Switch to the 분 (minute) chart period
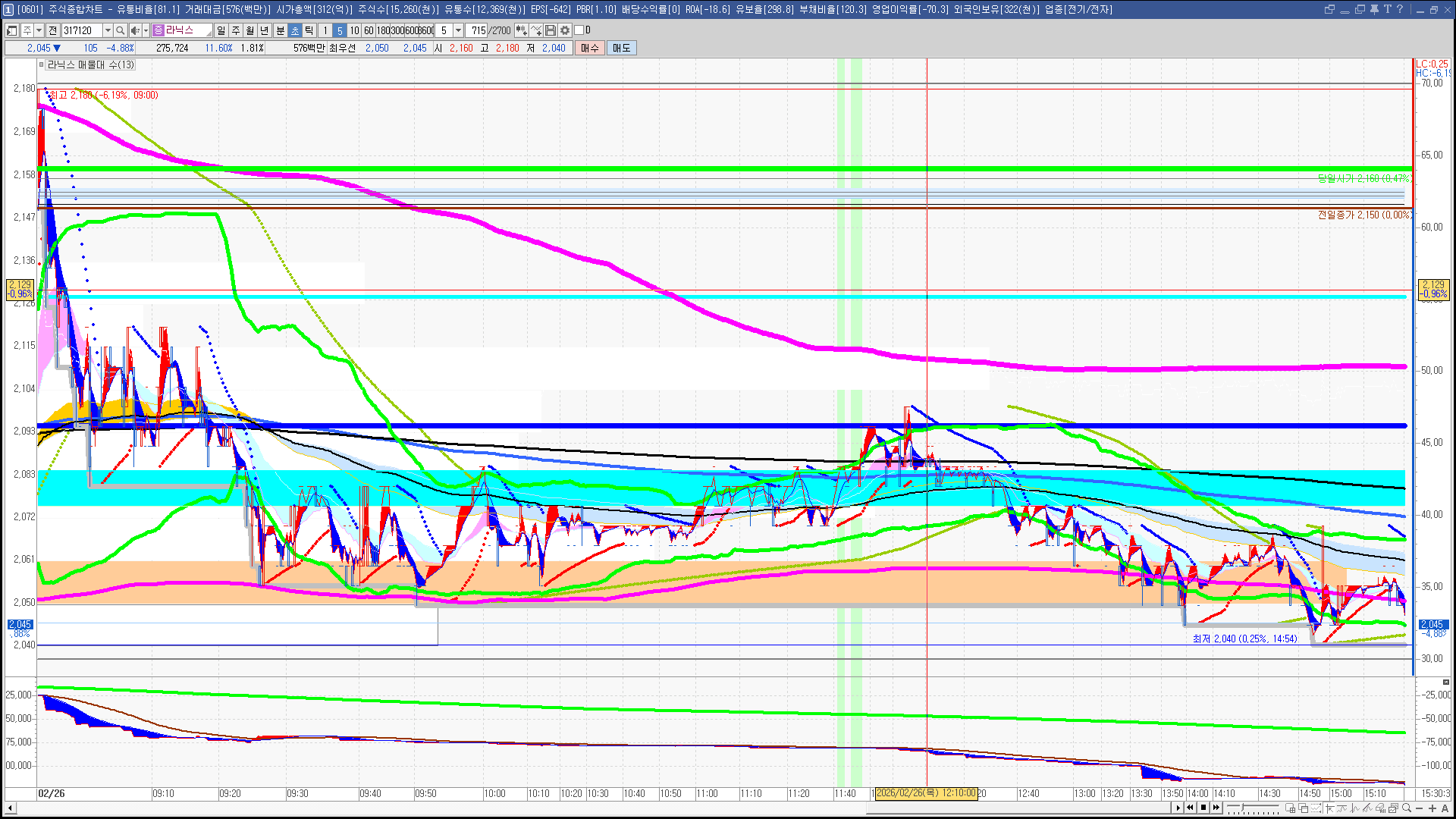This screenshot has width=1456, height=819. pos(280,30)
